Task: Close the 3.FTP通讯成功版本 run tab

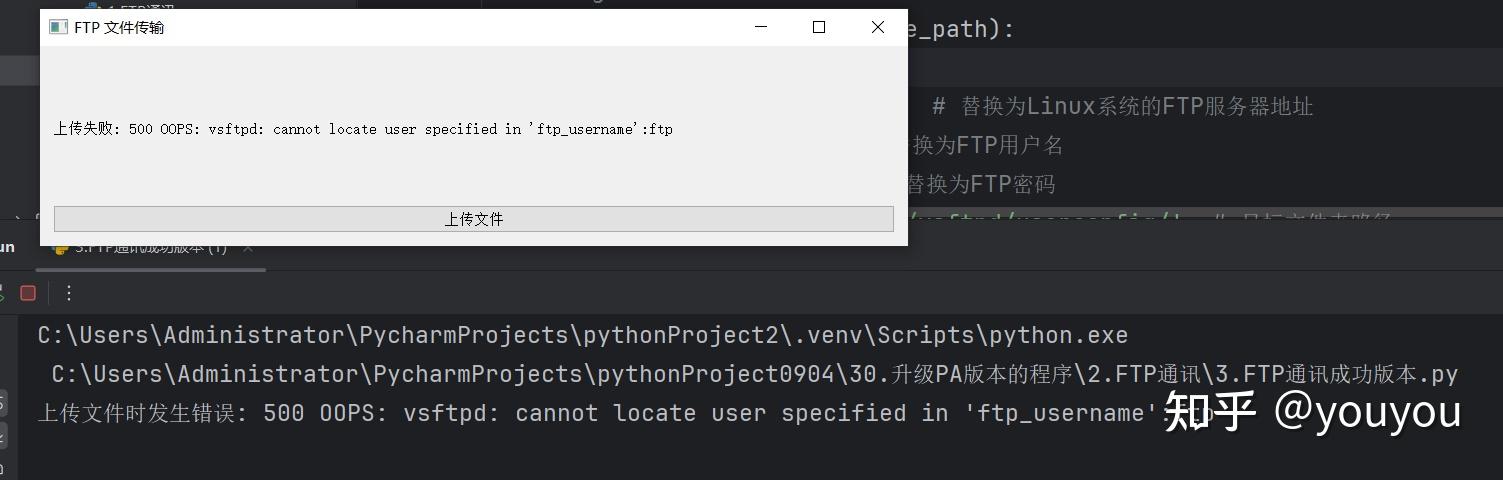Action: 249,247
